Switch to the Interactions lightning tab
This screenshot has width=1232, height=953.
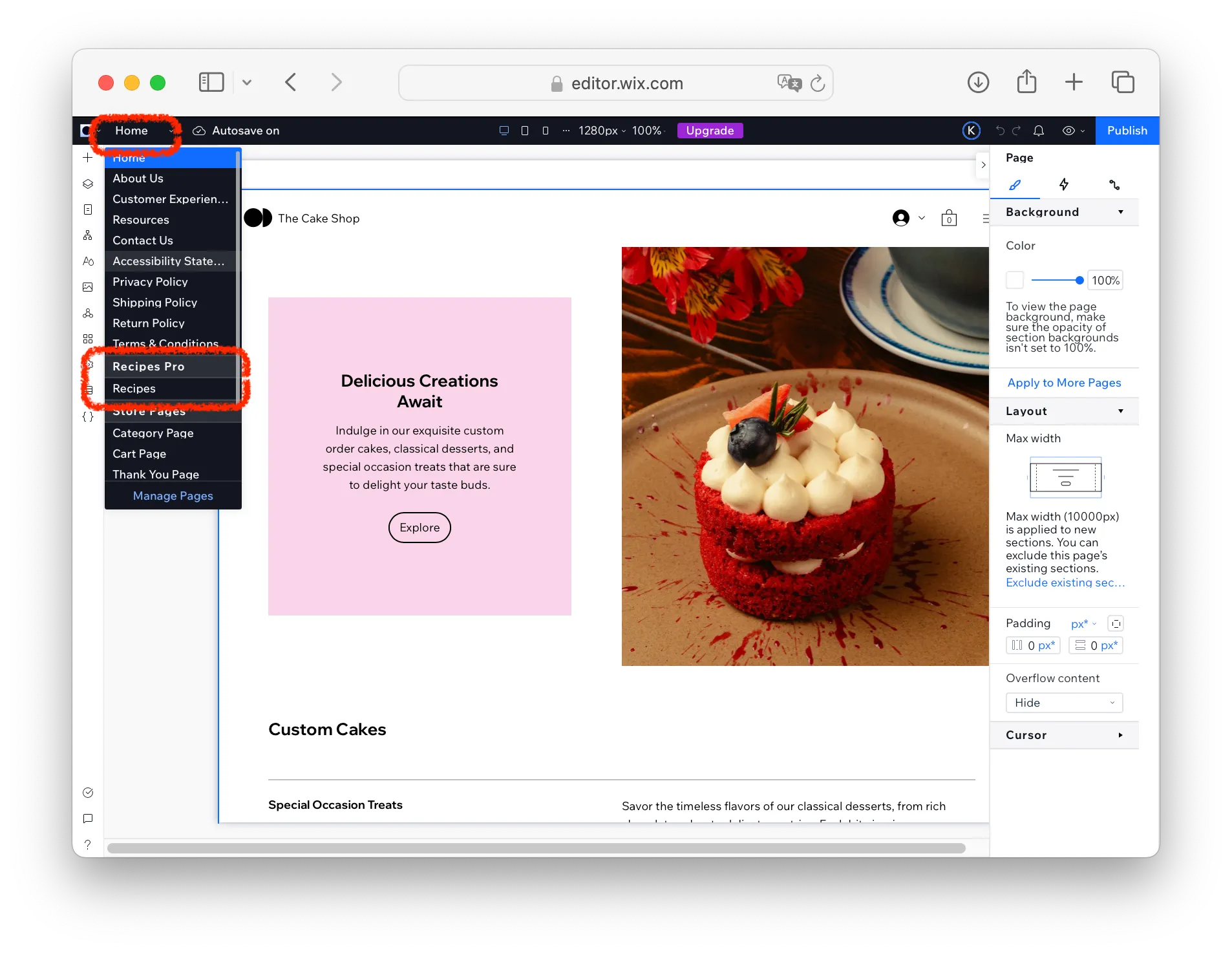point(1064,185)
